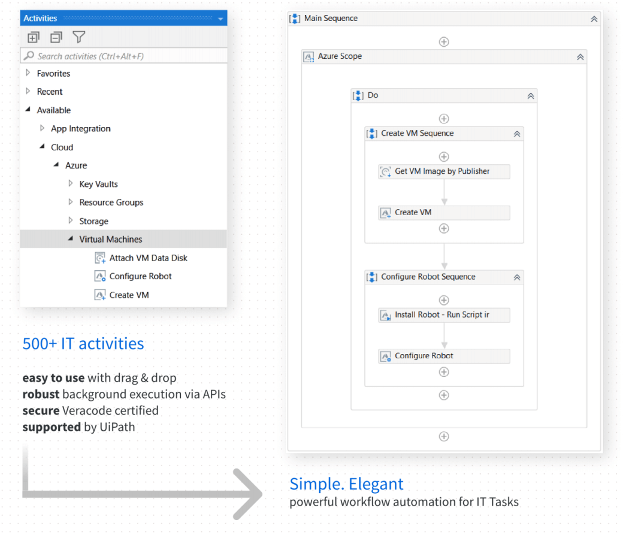Click the Azure Scope title text

point(340,57)
